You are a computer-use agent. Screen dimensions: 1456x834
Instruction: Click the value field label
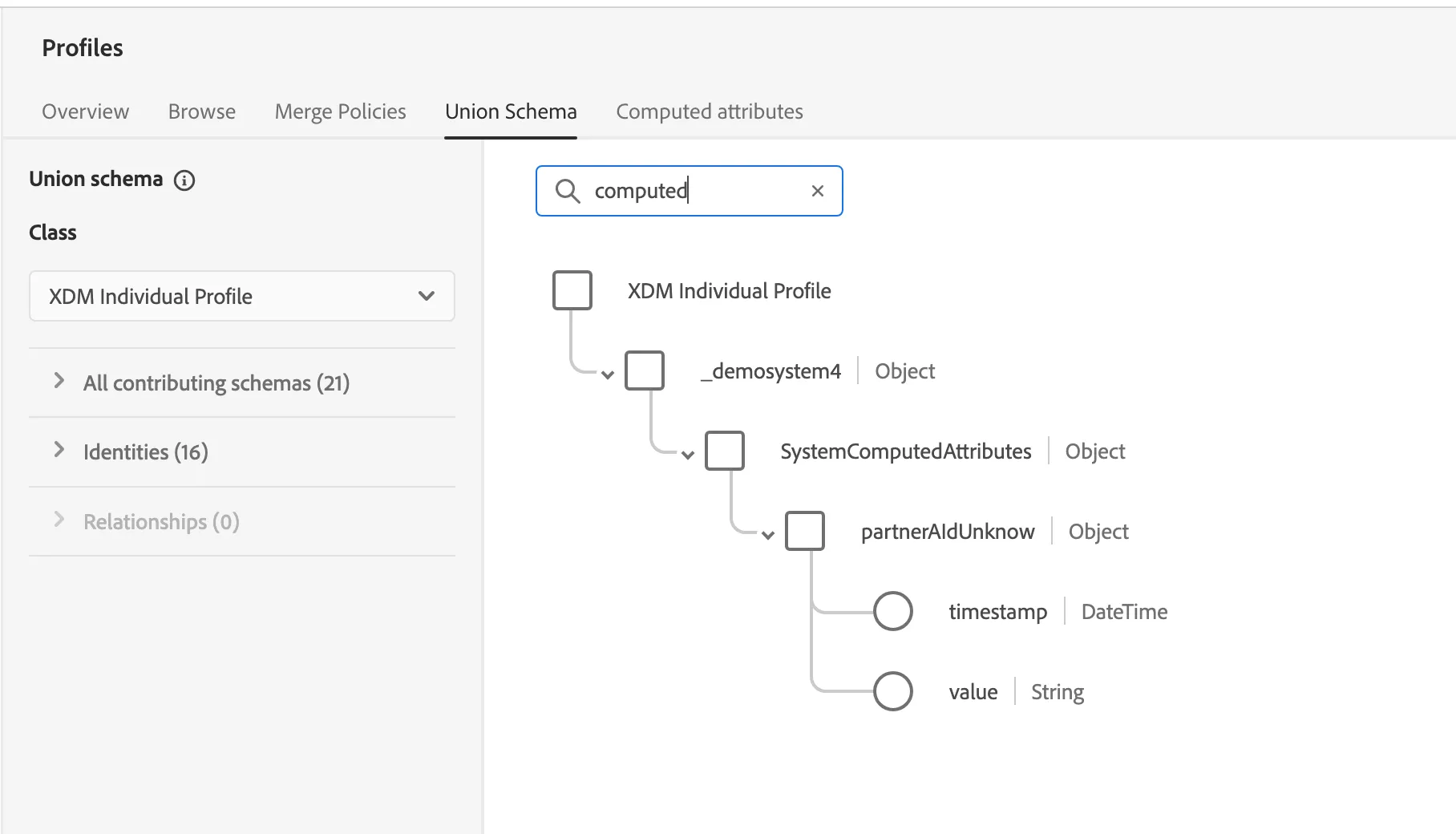(973, 692)
